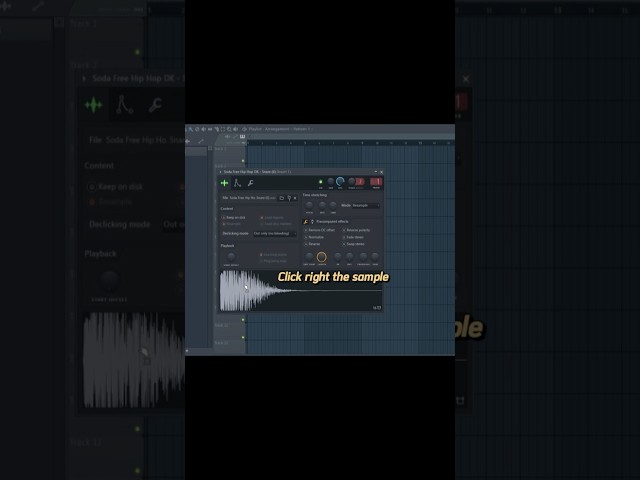
Task: Click the mixer Track selector showing 1
Action: click(x=376, y=182)
